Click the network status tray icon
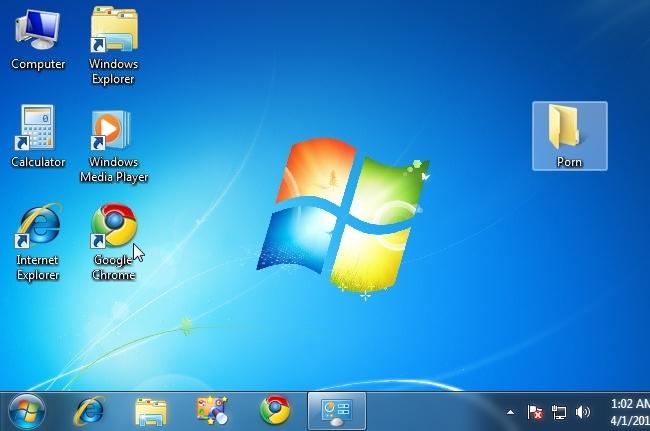650x431 pixels. (559, 412)
